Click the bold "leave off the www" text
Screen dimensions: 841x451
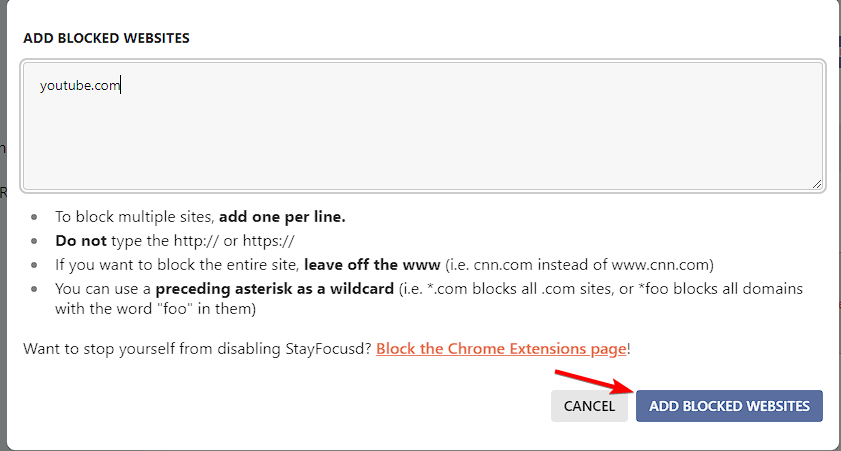coord(372,265)
